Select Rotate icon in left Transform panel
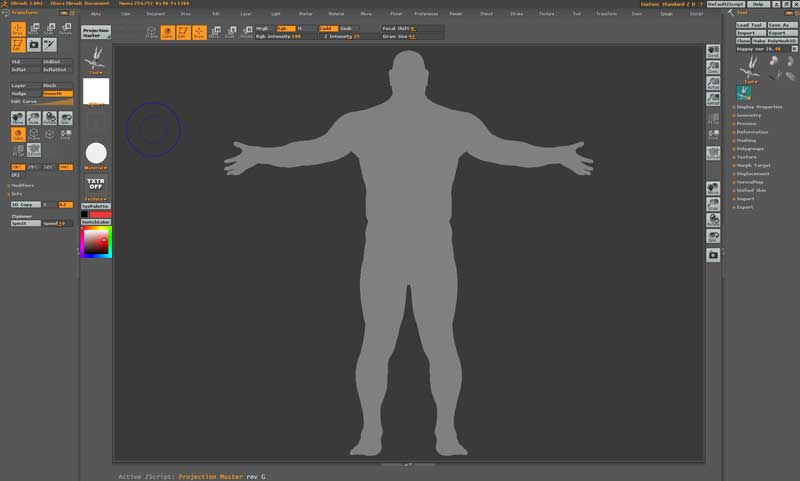Viewport: 800px width, 481px height. [65, 29]
